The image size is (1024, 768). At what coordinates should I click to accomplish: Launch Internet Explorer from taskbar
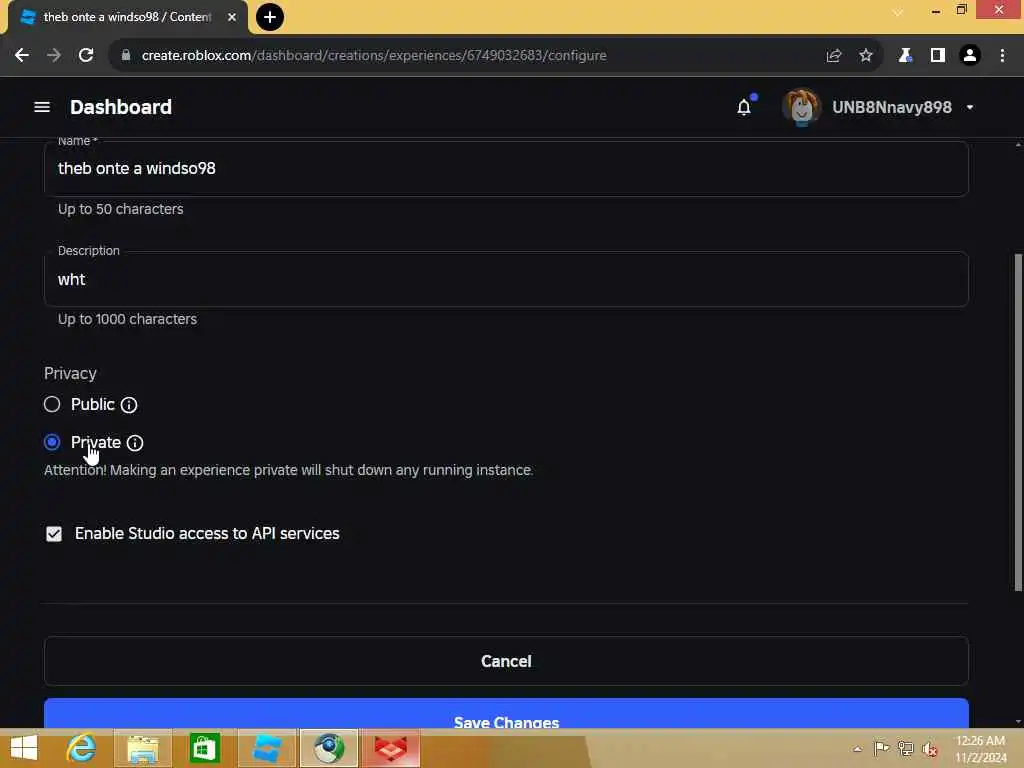[82, 748]
